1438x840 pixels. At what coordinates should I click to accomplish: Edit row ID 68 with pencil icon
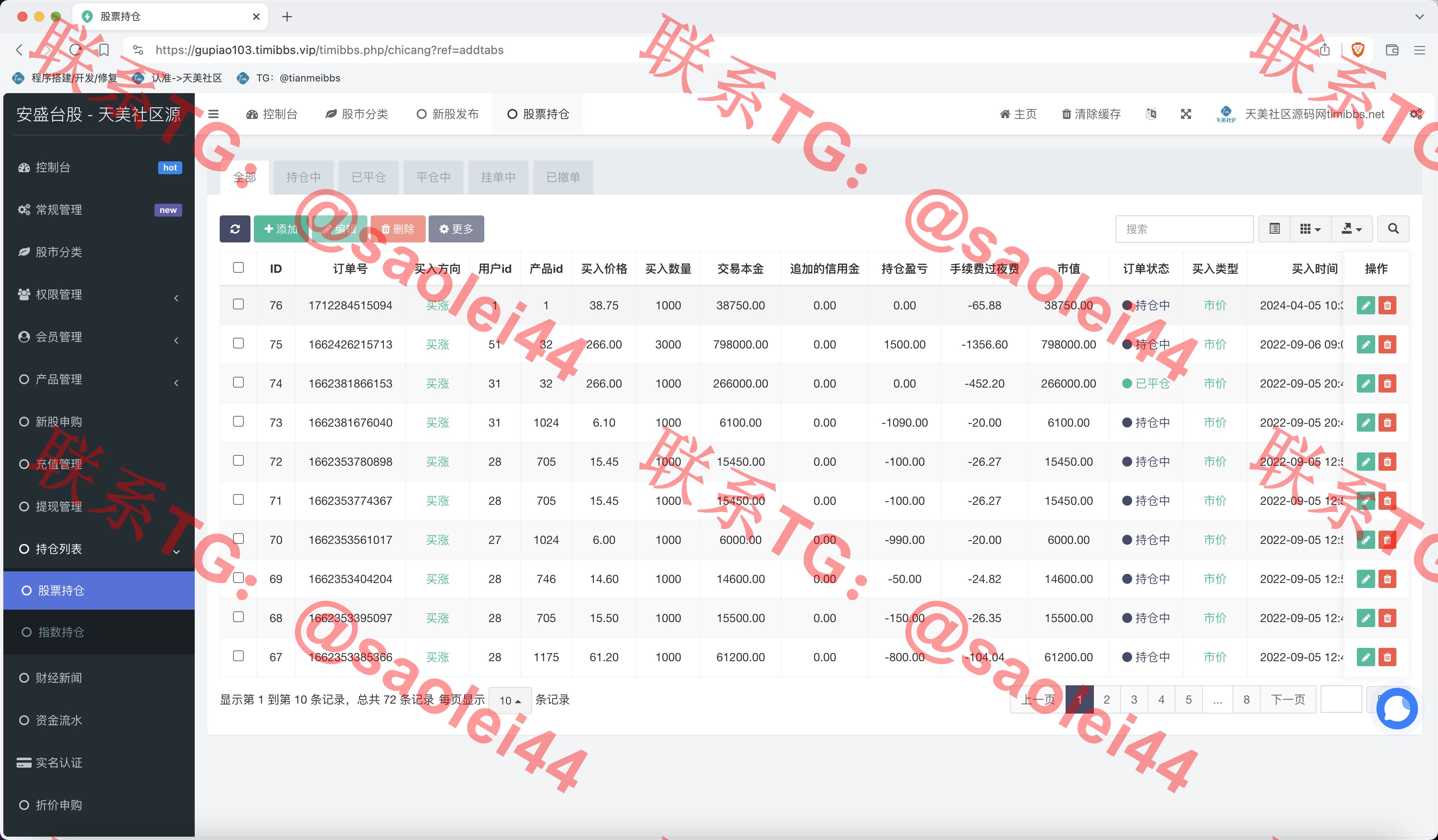(1366, 618)
